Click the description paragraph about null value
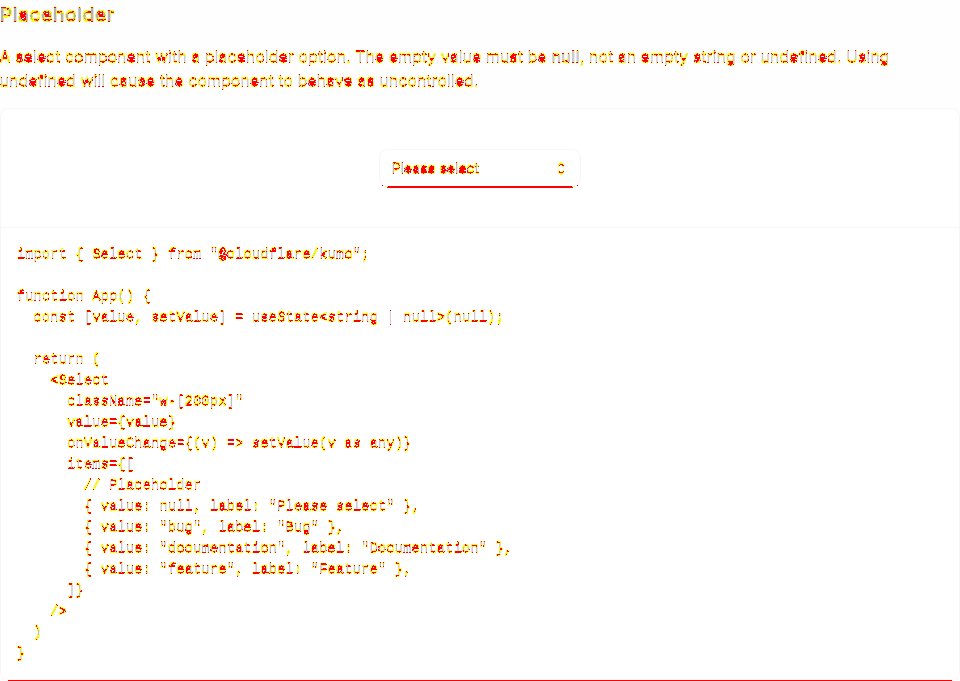 click(444, 69)
